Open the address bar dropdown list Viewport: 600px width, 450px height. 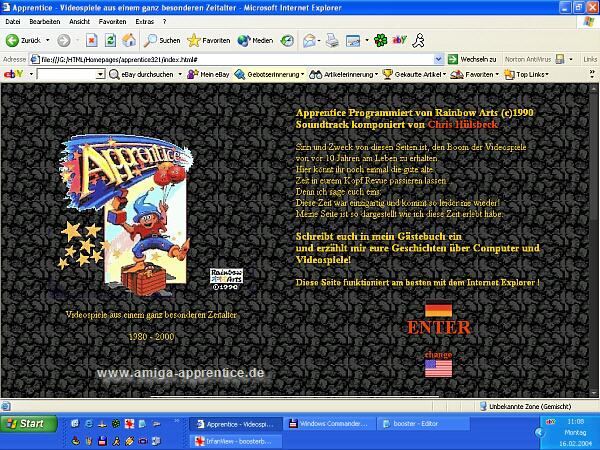pos(439,59)
